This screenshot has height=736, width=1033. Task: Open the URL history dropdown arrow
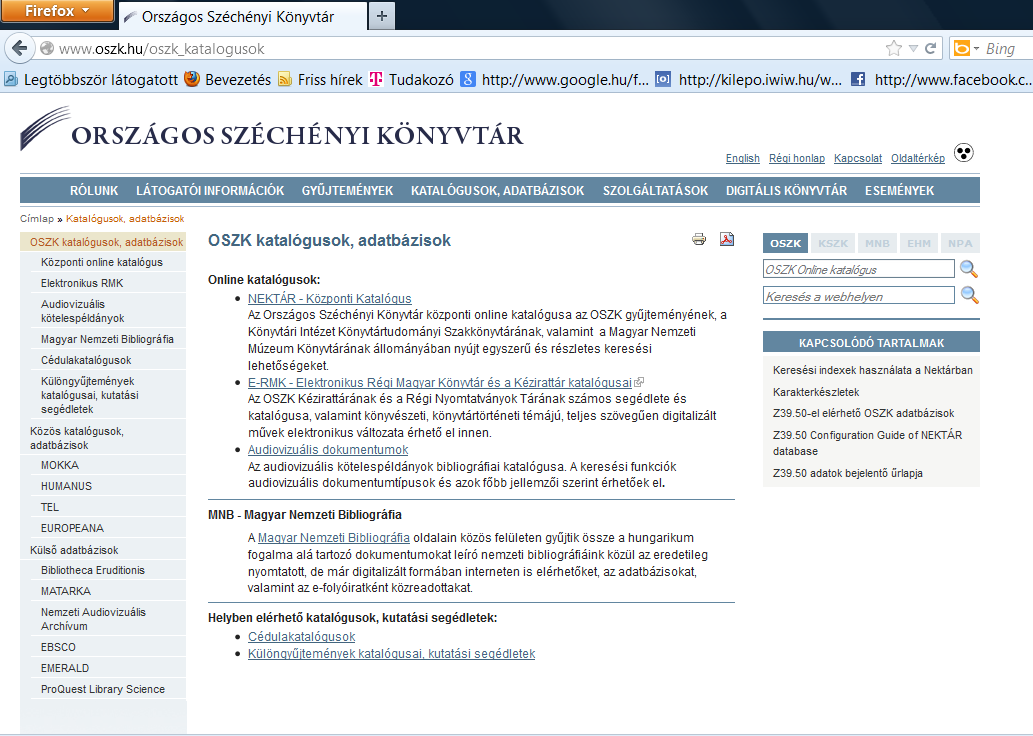(913, 48)
